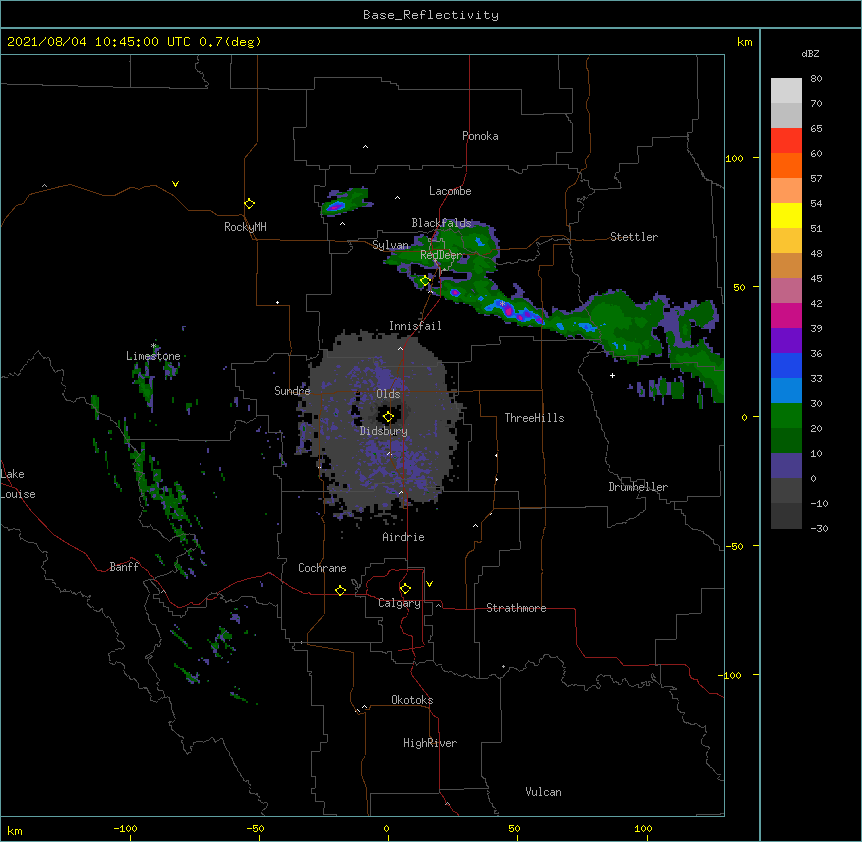862x842 pixels.
Task: Click the Innisfail town label
Action: click(x=415, y=326)
